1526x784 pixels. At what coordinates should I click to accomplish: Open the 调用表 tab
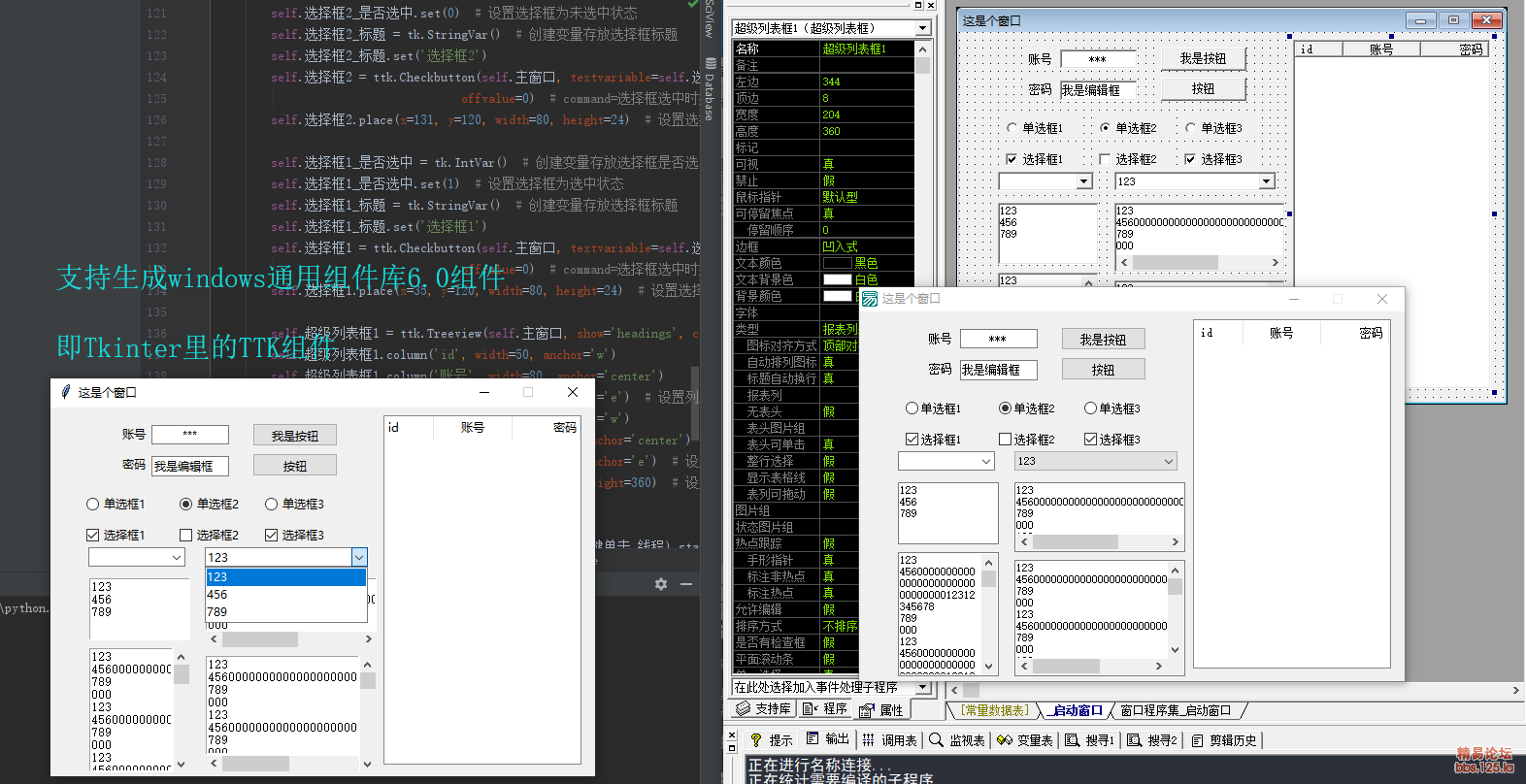click(x=889, y=740)
